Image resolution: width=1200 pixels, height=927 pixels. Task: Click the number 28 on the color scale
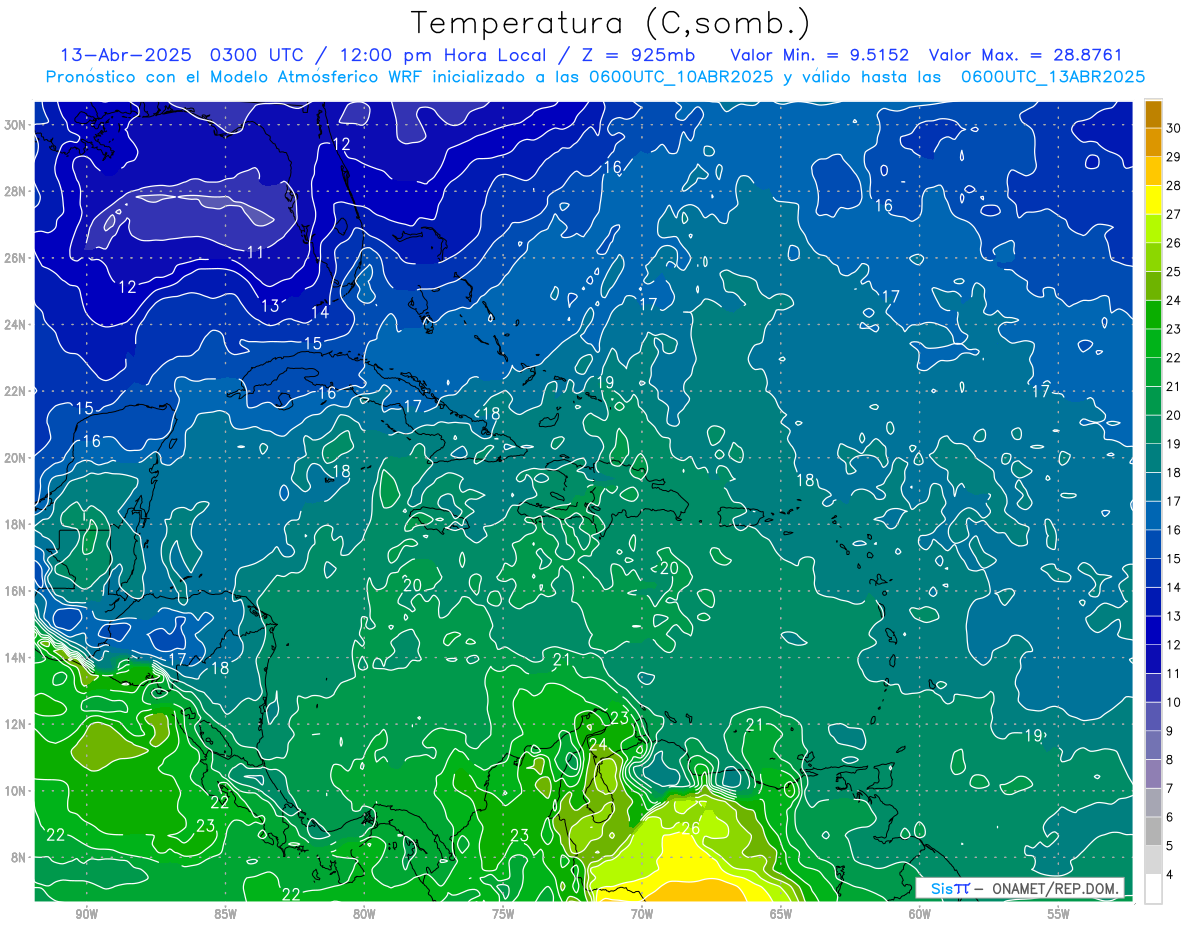click(1173, 185)
